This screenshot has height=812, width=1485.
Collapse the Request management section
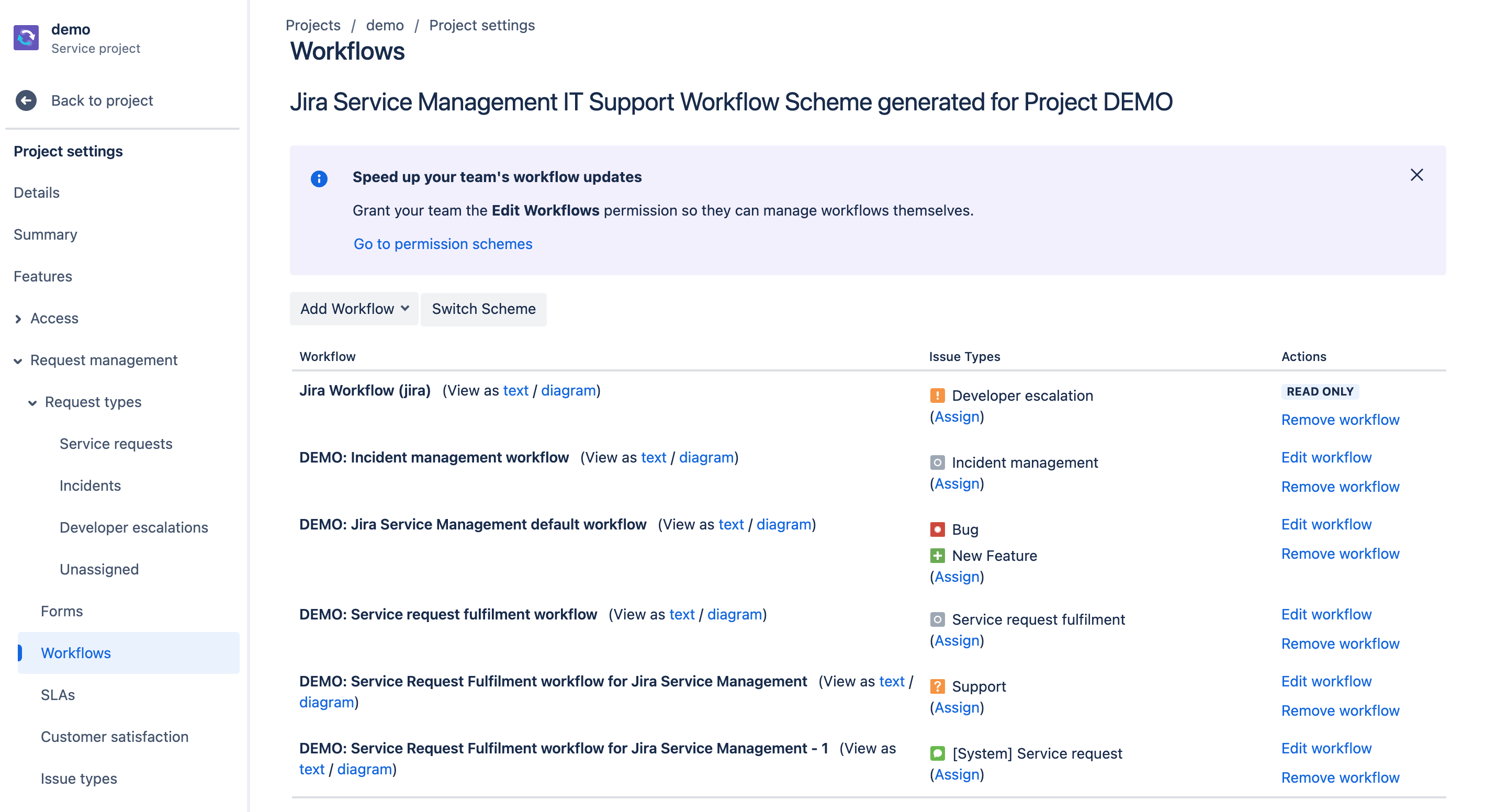[x=18, y=361]
